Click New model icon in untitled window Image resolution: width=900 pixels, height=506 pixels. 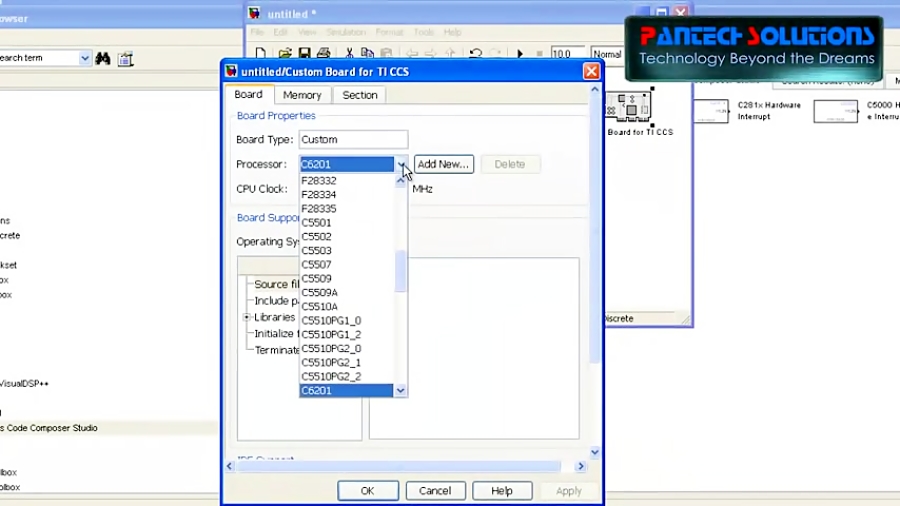[261, 53]
